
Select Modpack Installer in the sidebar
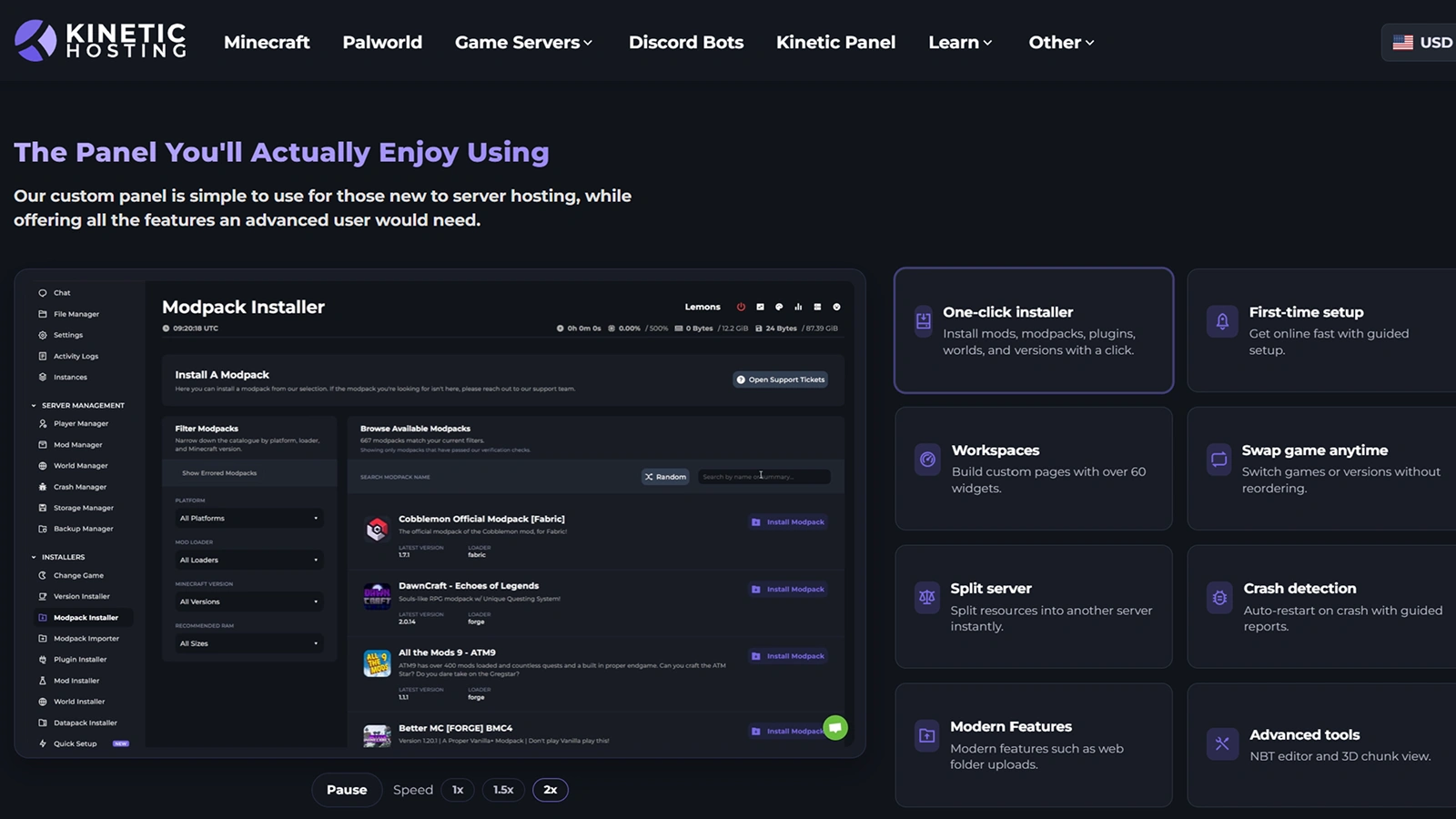(x=83, y=617)
